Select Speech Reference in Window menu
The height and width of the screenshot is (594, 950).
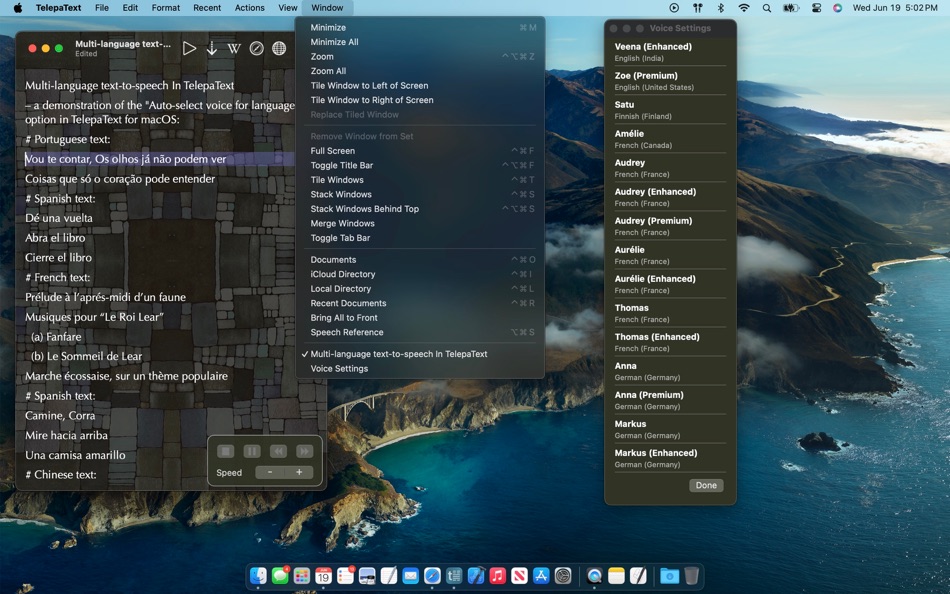pyautogui.click(x=347, y=332)
